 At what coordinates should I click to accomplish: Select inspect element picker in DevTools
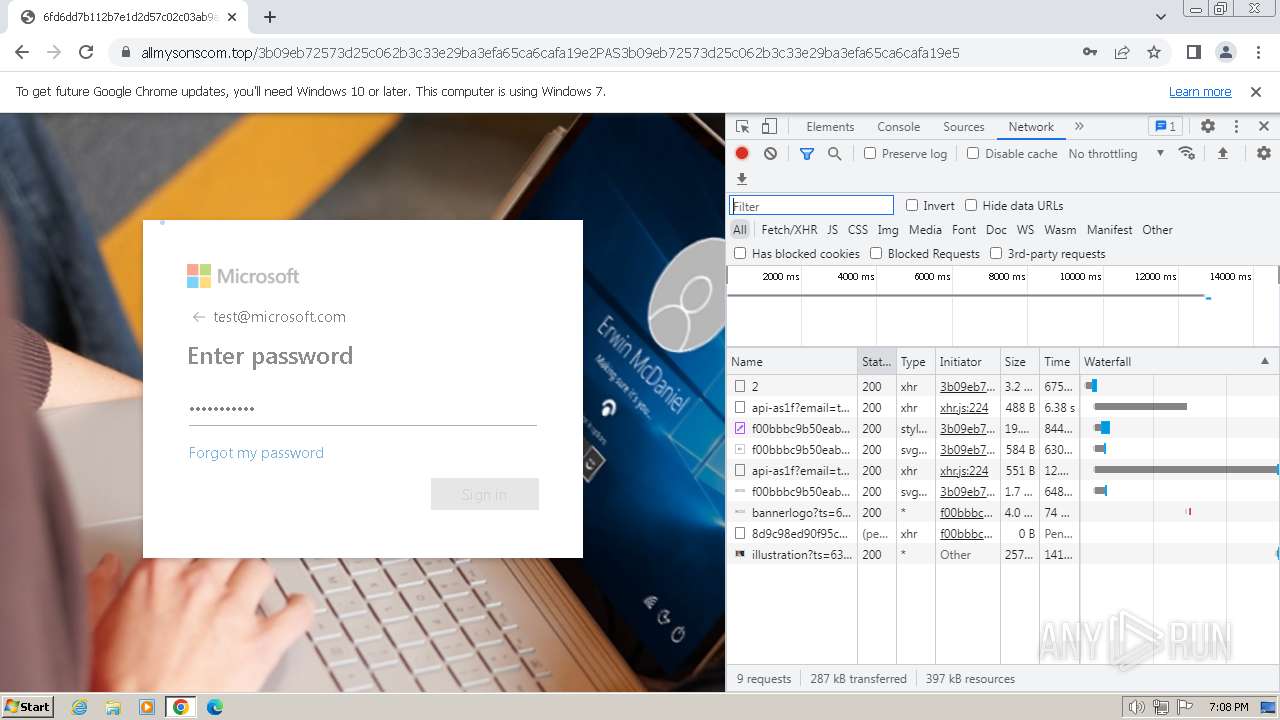coord(742,127)
